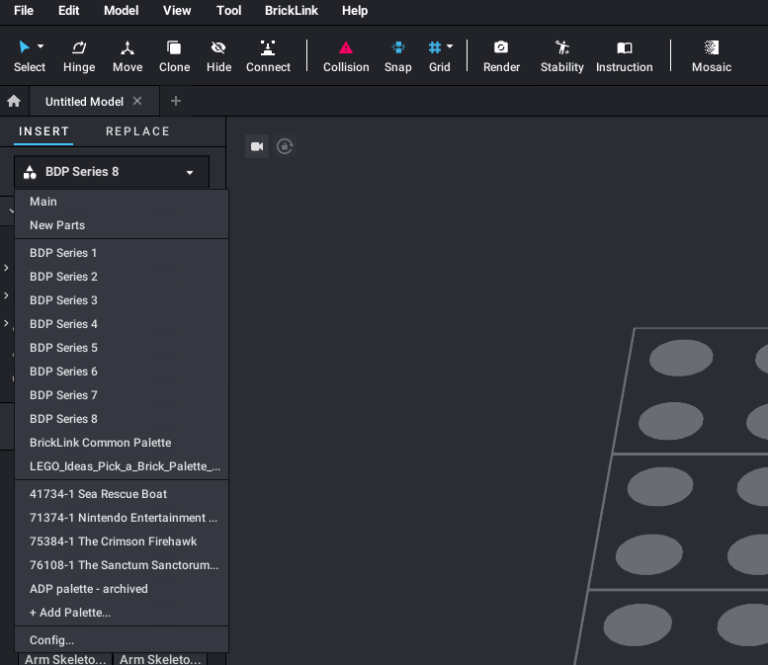The width and height of the screenshot is (768, 665).
Task: Click the Connect tool icon
Action: click(268, 55)
